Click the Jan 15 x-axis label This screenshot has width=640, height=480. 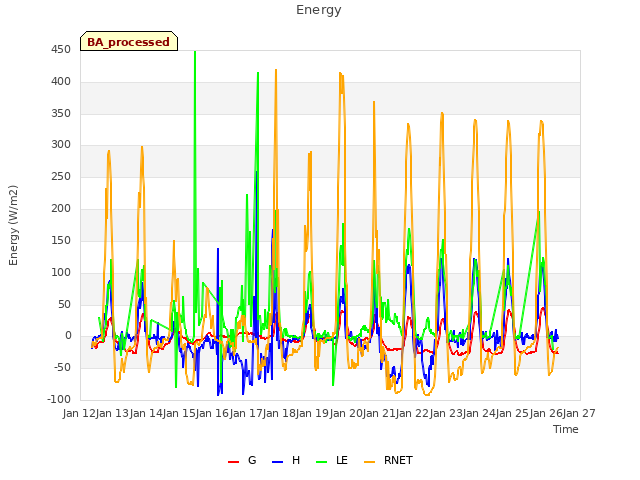[x=179, y=413]
